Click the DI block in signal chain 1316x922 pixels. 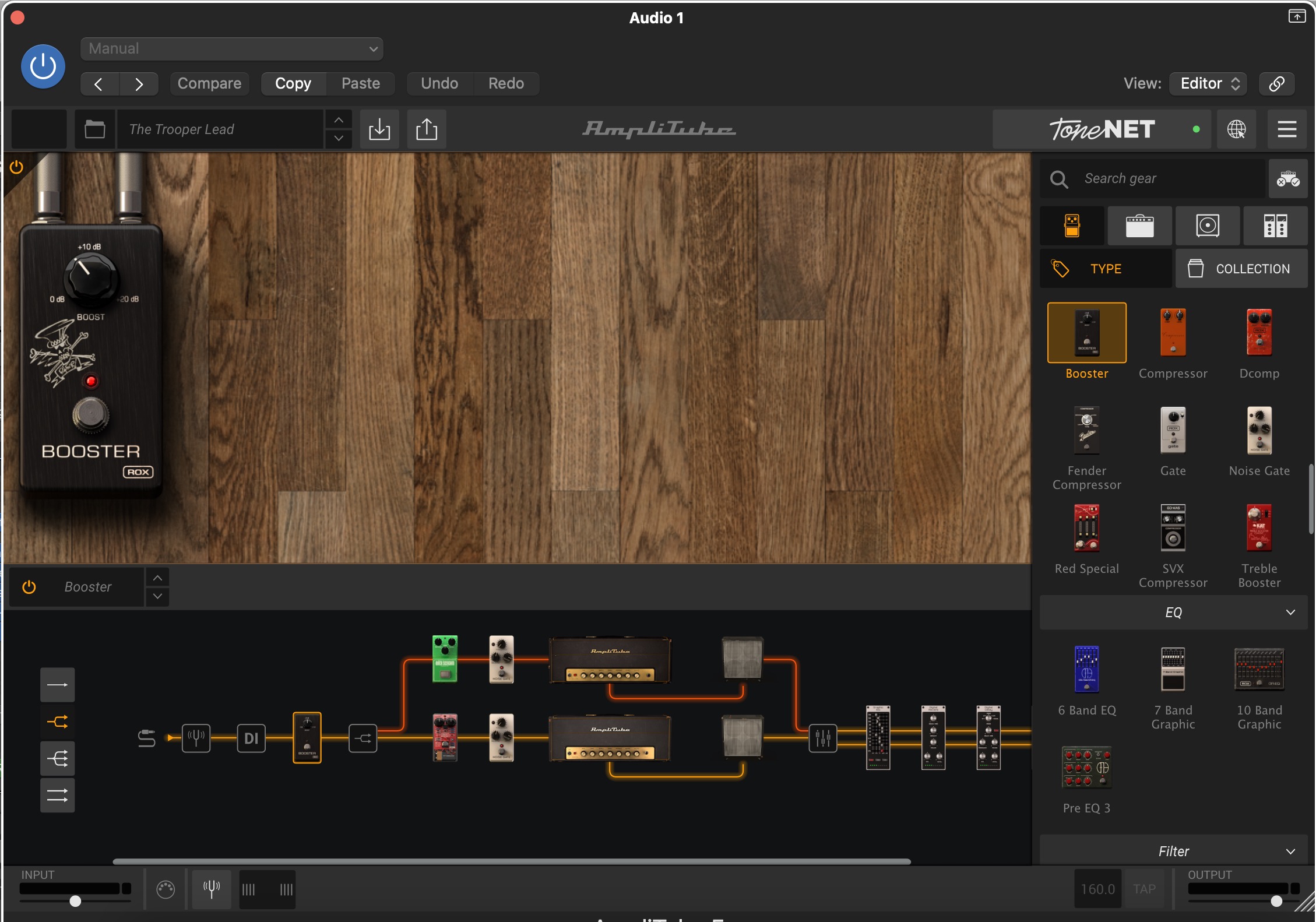251,738
